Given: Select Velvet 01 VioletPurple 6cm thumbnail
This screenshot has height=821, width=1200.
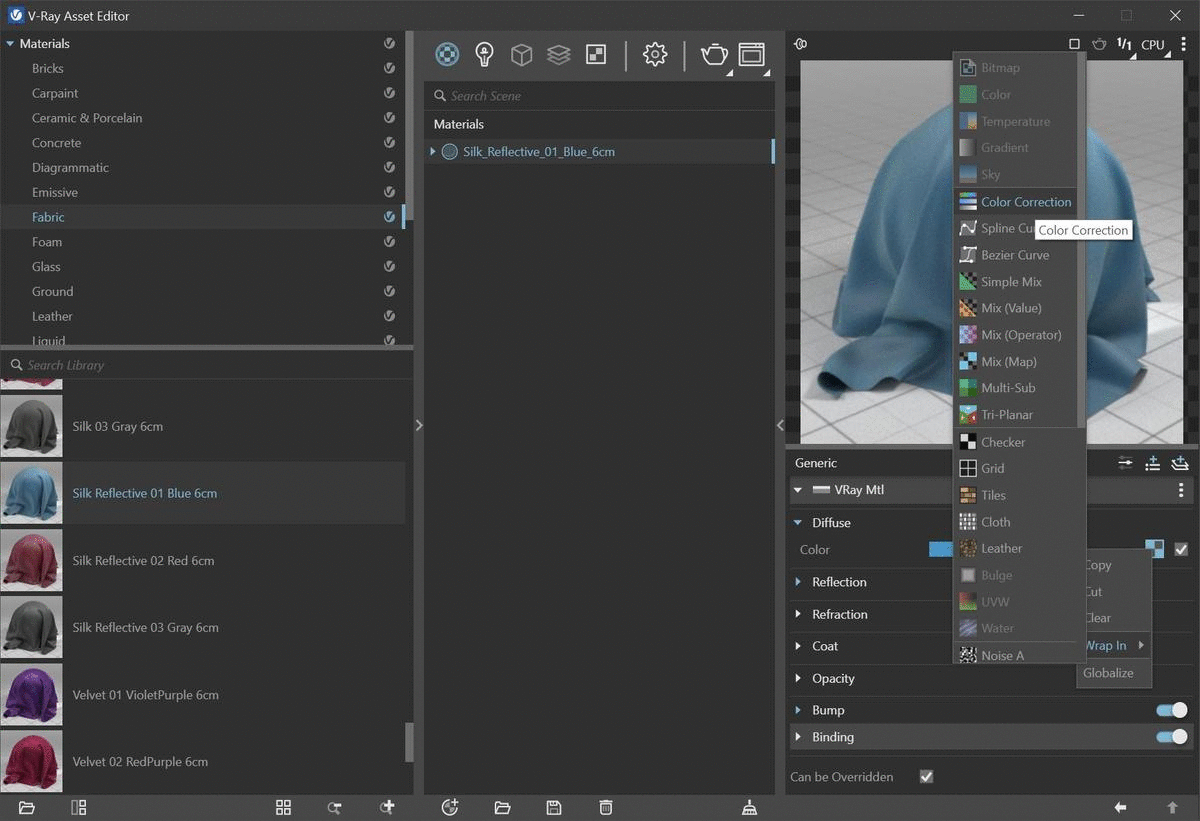Looking at the screenshot, I should click(x=31, y=694).
